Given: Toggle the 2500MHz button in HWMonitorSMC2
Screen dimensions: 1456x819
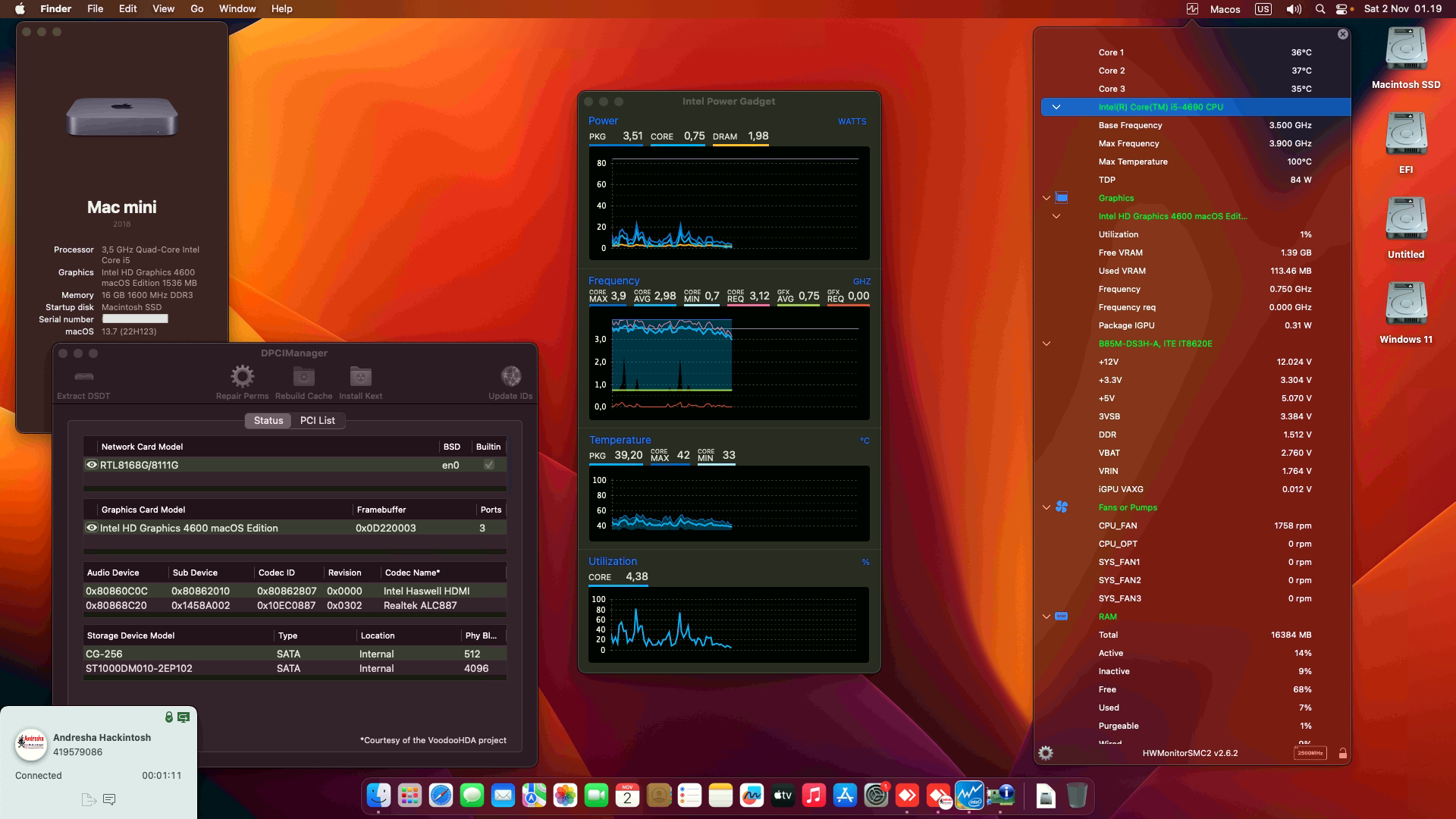Looking at the screenshot, I should pos(1310,753).
